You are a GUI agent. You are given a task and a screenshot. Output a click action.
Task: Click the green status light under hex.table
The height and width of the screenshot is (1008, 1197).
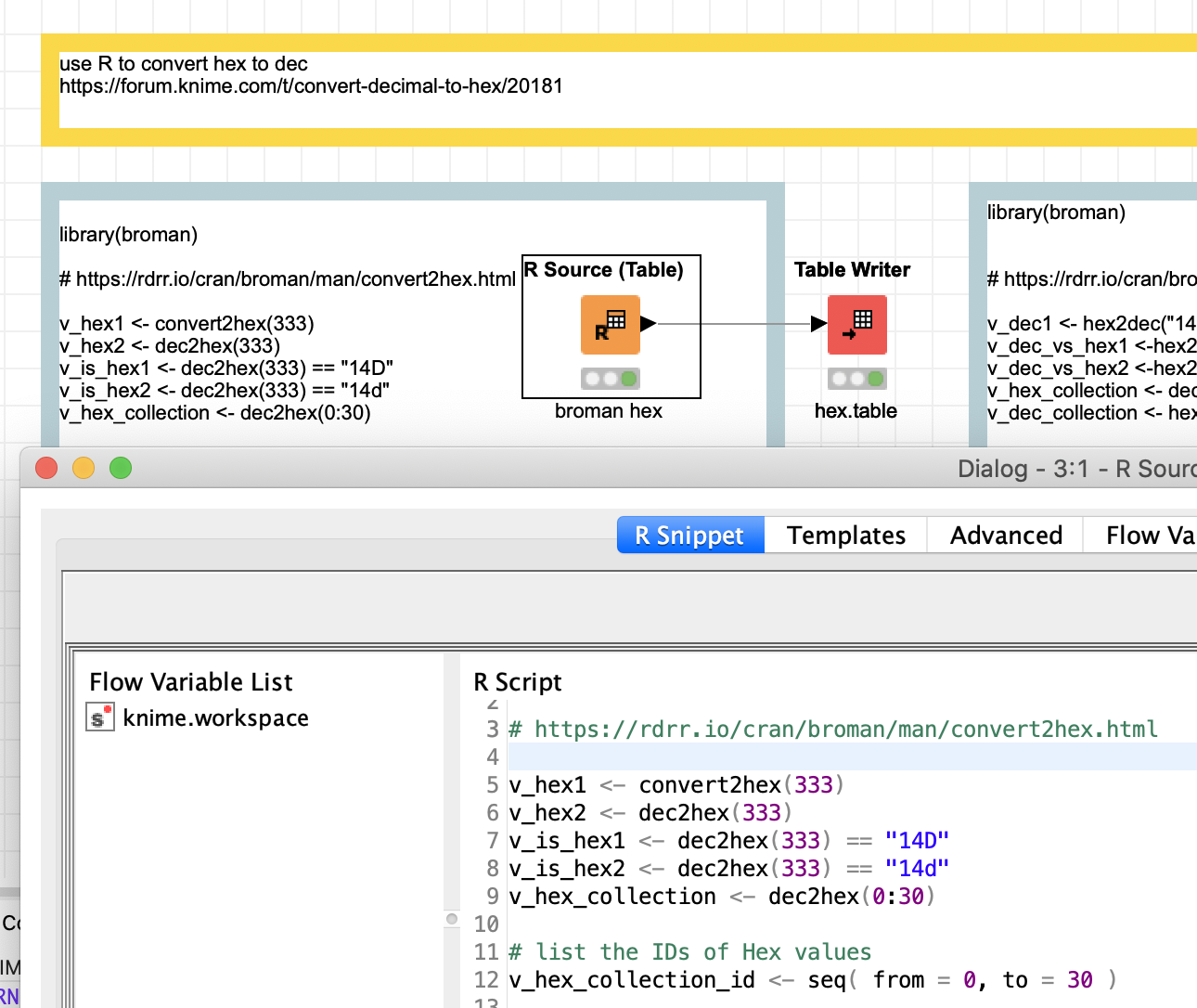[x=875, y=379]
